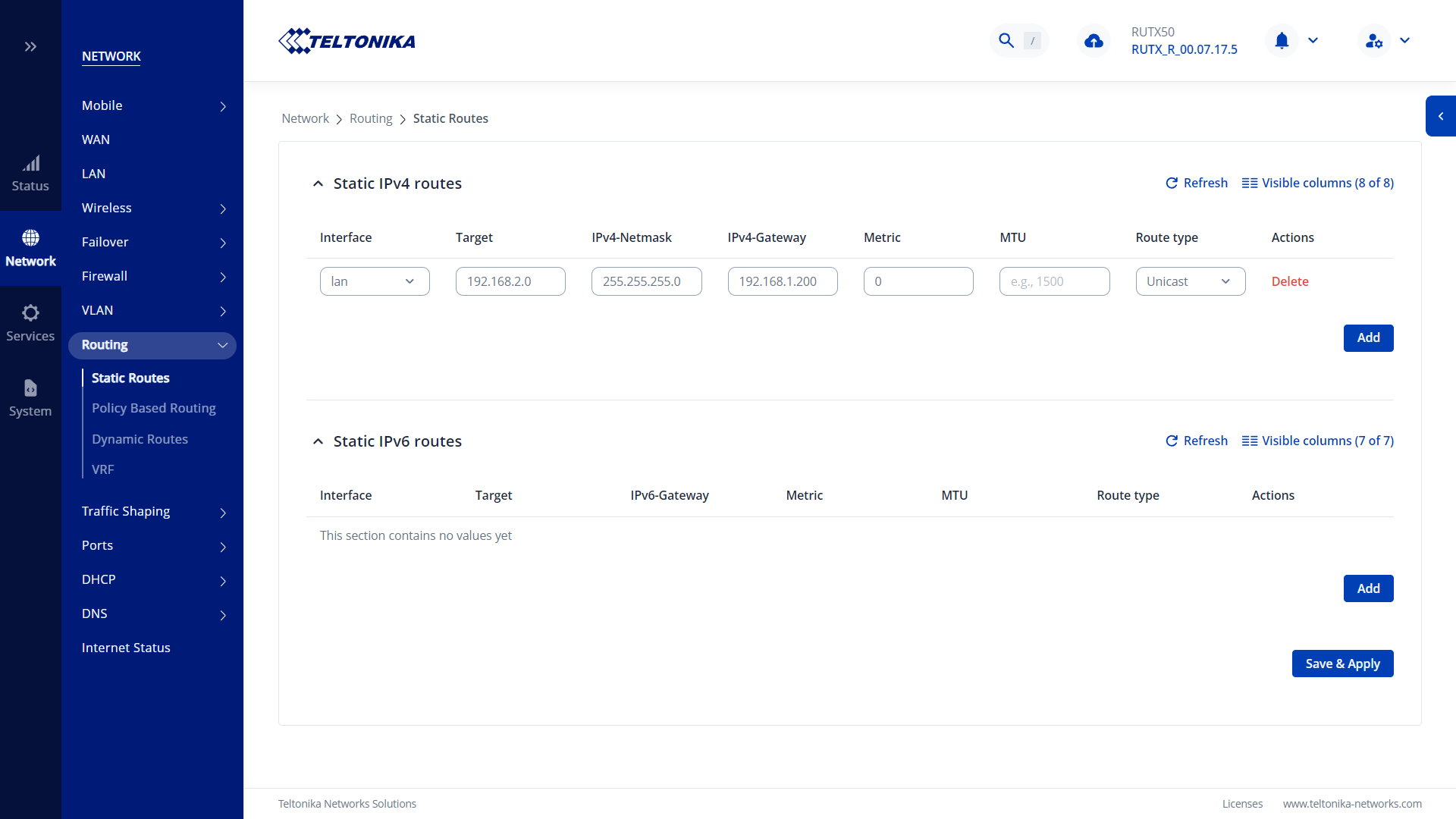Open the notifications bell icon
Image resolution: width=1456 pixels, height=819 pixels.
click(x=1282, y=41)
